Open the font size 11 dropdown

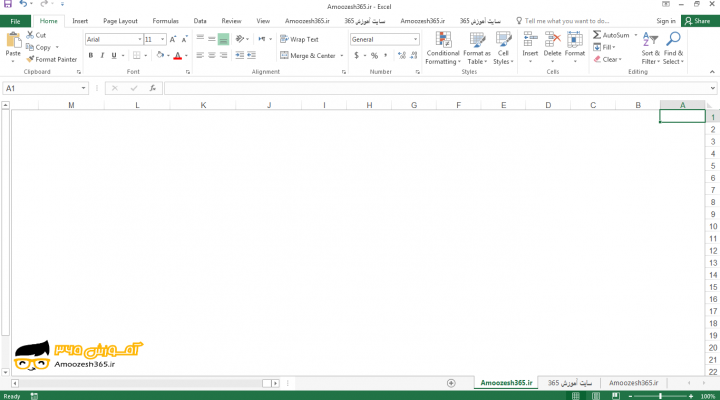click(x=162, y=39)
